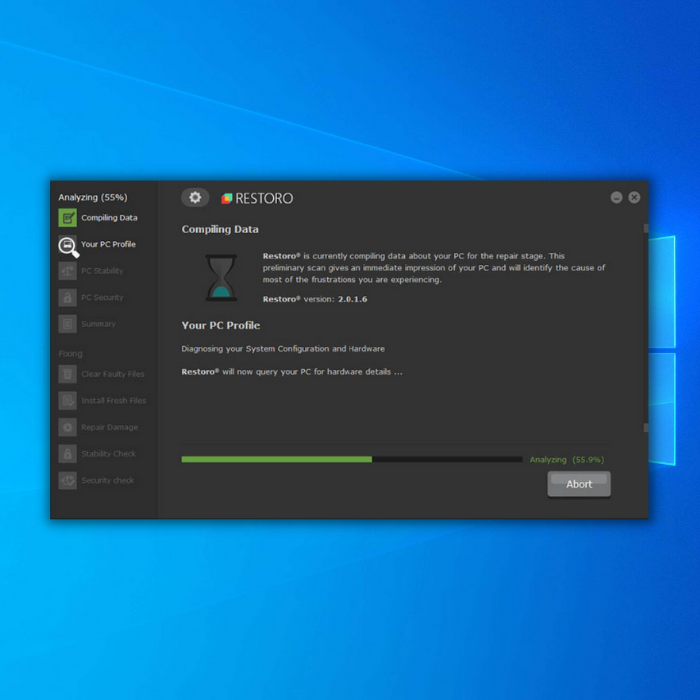The image size is (700, 700).
Task: Abort the analysis scan
Action: tap(579, 484)
